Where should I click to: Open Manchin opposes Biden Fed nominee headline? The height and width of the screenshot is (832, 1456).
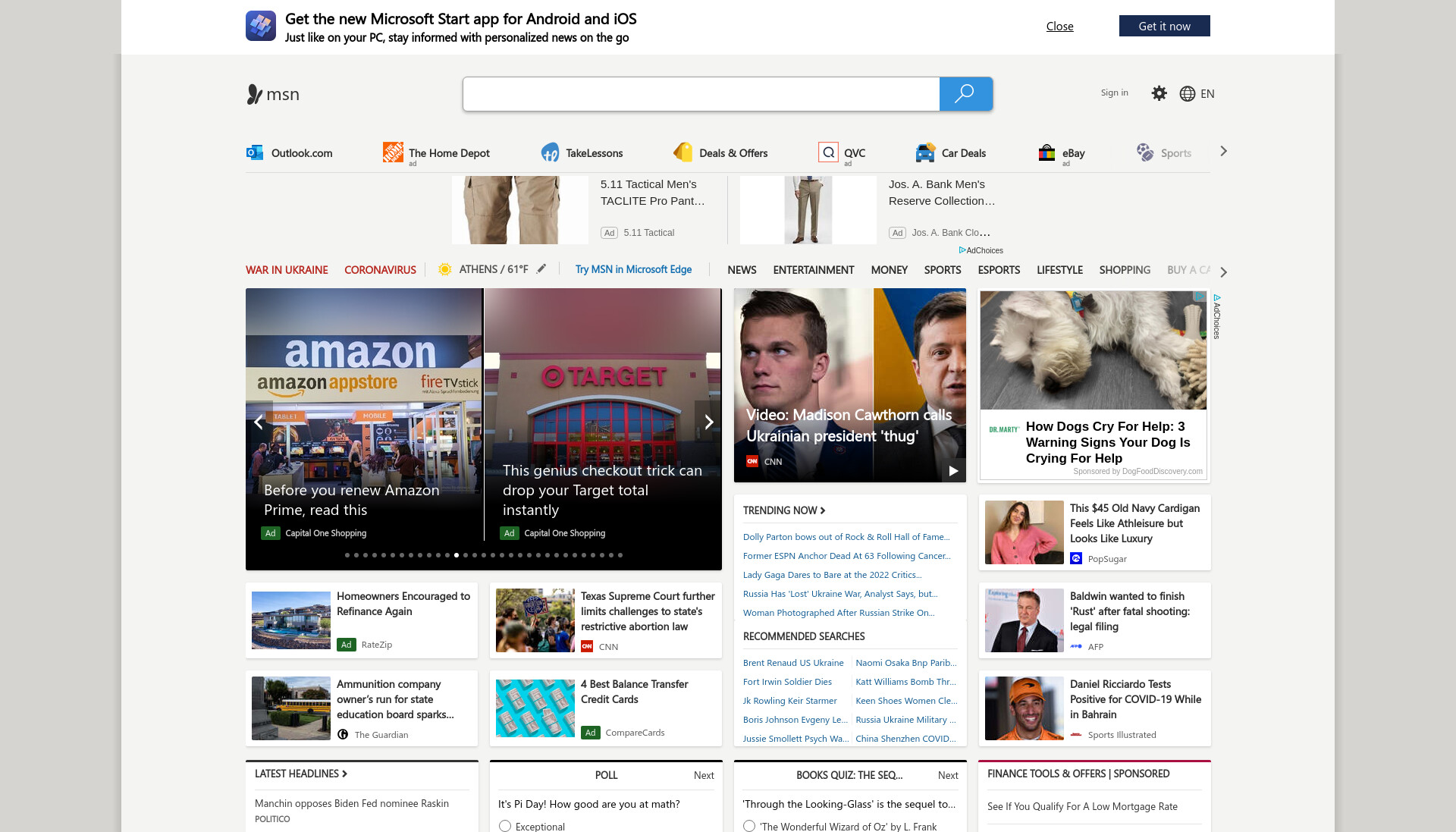tap(352, 803)
